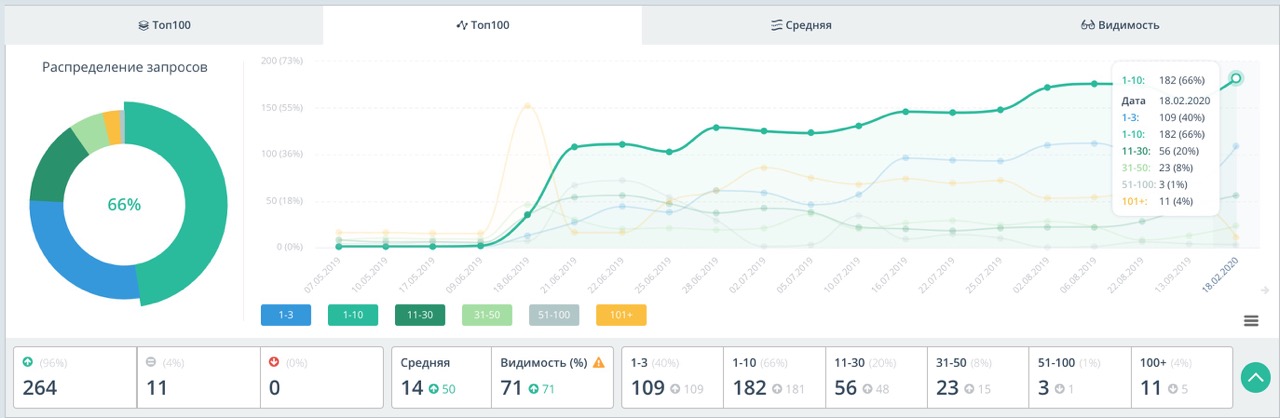Click the 1-10 stat card showing 182
This screenshot has width=1280, height=418.
pos(774,378)
